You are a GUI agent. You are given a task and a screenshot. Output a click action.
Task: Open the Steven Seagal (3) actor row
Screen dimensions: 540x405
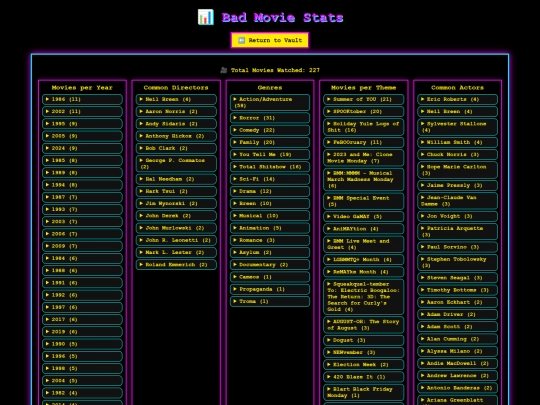pos(457,278)
